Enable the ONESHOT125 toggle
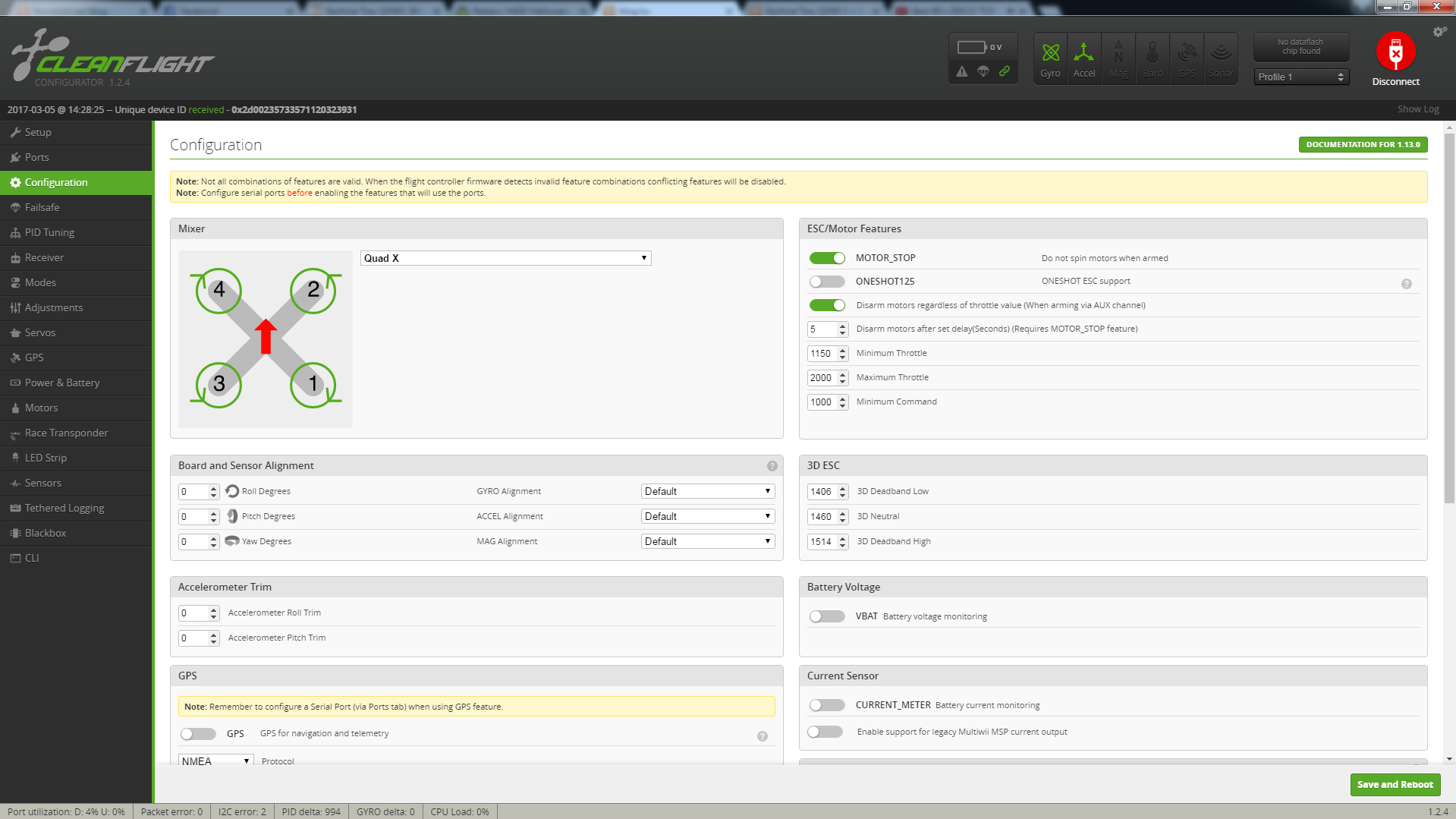1456x819 pixels. [x=827, y=282]
